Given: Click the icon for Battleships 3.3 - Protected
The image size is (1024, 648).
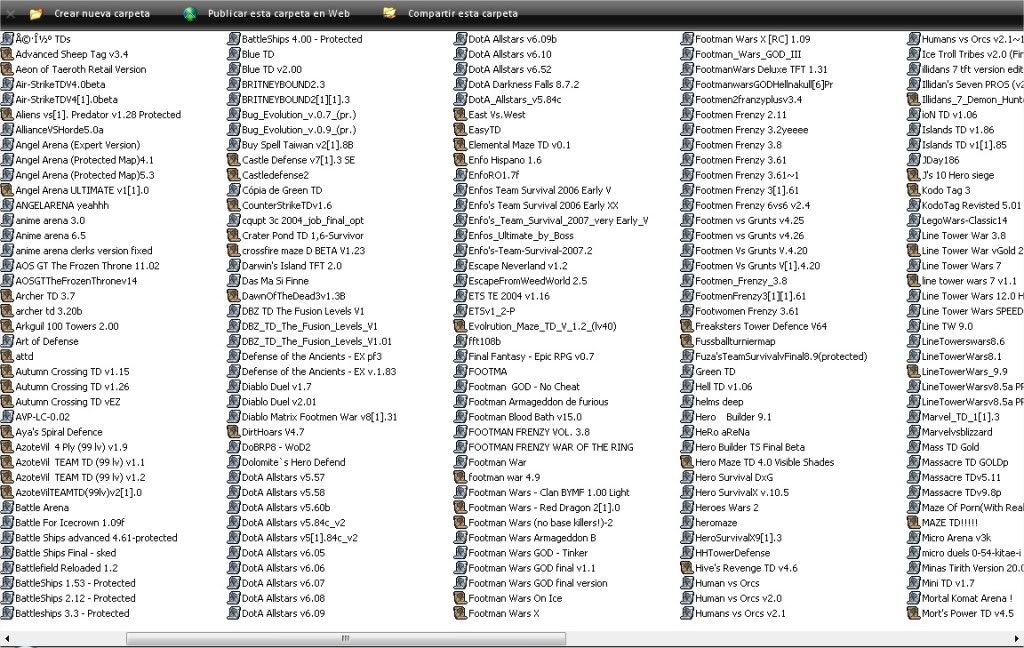Looking at the screenshot, I should pos(7,613).
